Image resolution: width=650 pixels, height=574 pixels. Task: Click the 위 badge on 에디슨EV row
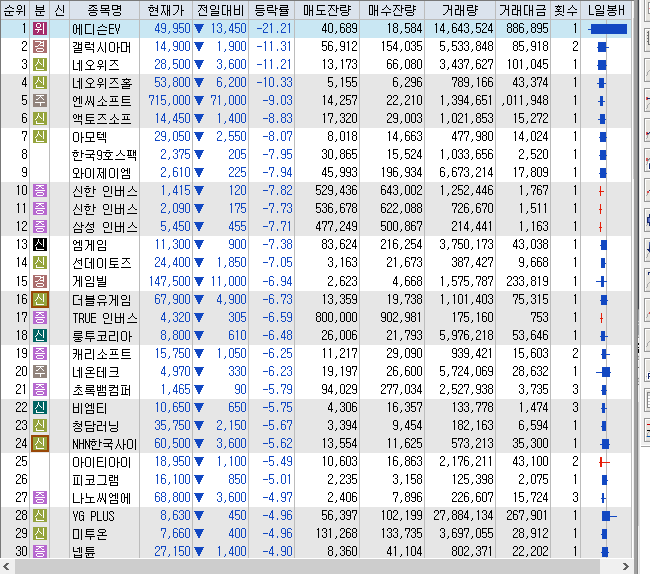coord(40,29)
